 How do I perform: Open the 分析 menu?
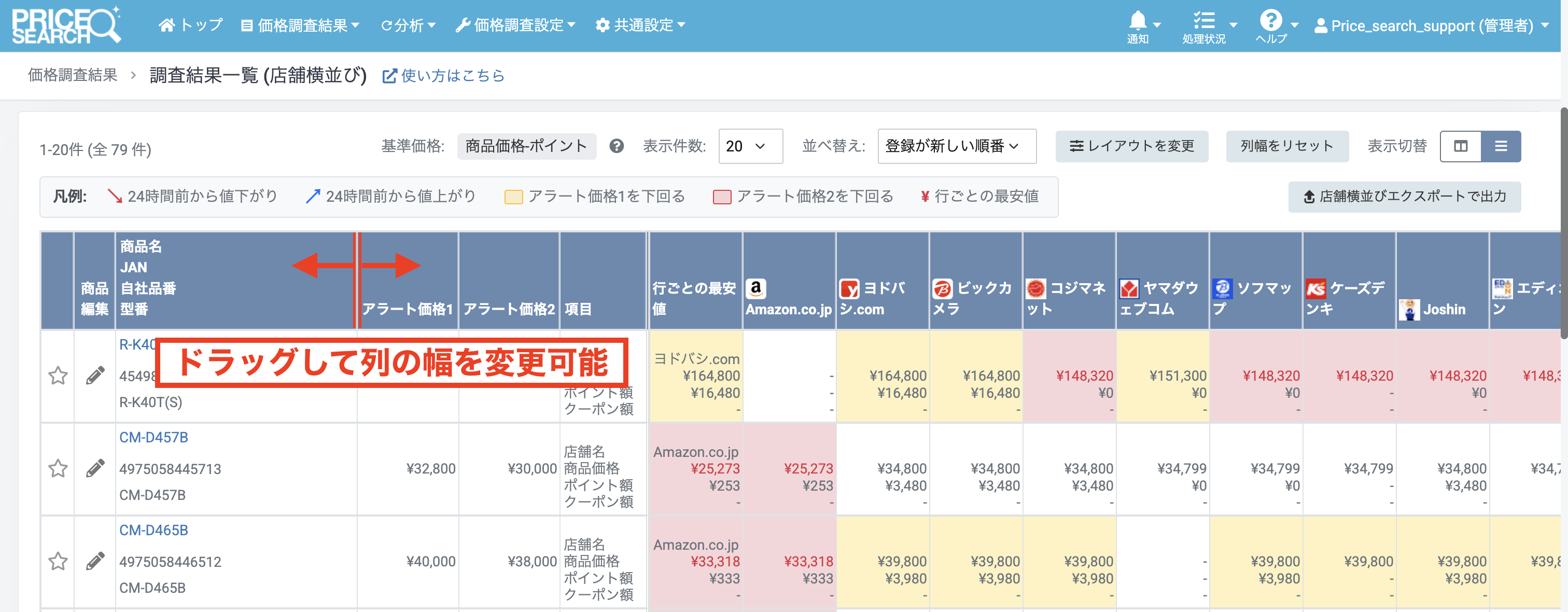tap(408, 25)
